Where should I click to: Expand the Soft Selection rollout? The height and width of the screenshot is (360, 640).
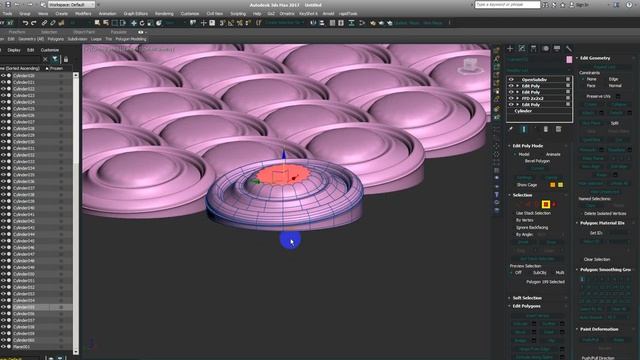click(527, 298)
